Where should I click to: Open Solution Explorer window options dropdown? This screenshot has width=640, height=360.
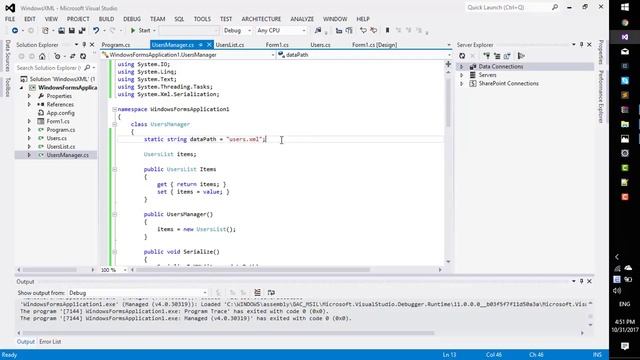[76, 44]
